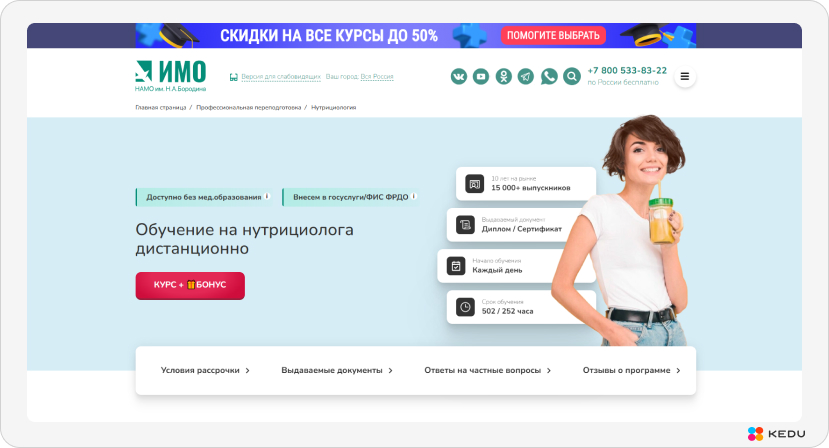Open 'Отзывы о программе' section

tap(627, 370)
